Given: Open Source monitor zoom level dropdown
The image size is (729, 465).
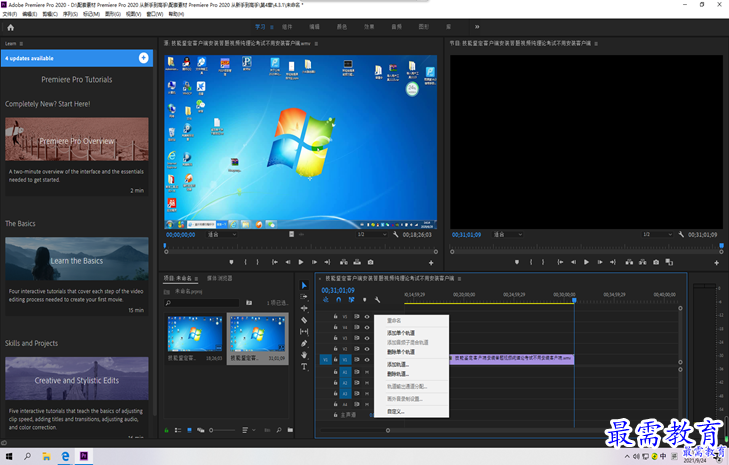Looking at the screenshot, I should pos(222,234).
